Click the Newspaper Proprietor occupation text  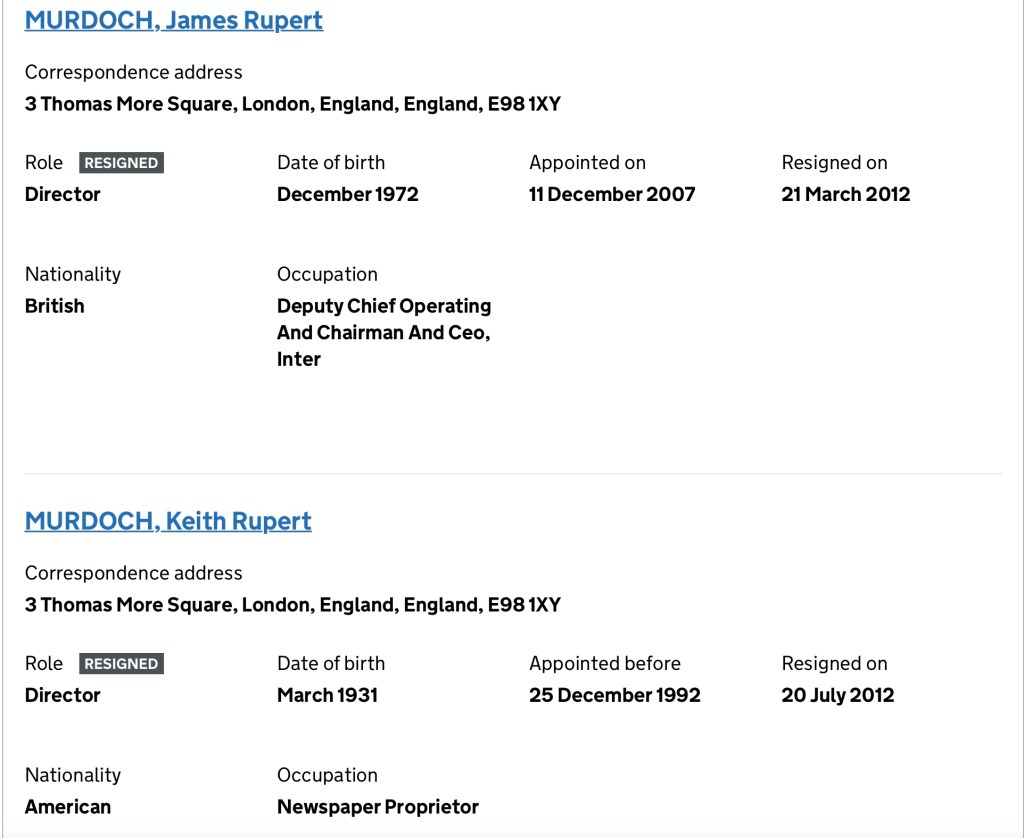click(378, 807)
